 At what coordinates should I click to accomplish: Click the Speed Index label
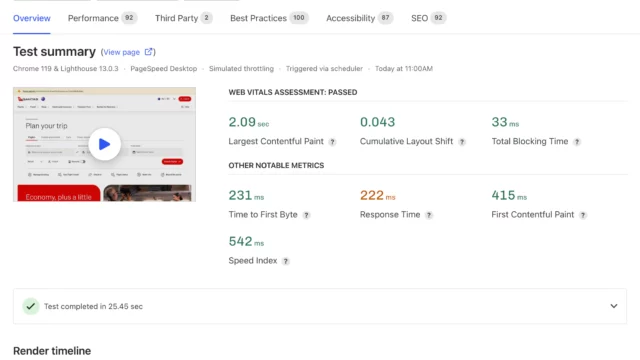[253, 260]
